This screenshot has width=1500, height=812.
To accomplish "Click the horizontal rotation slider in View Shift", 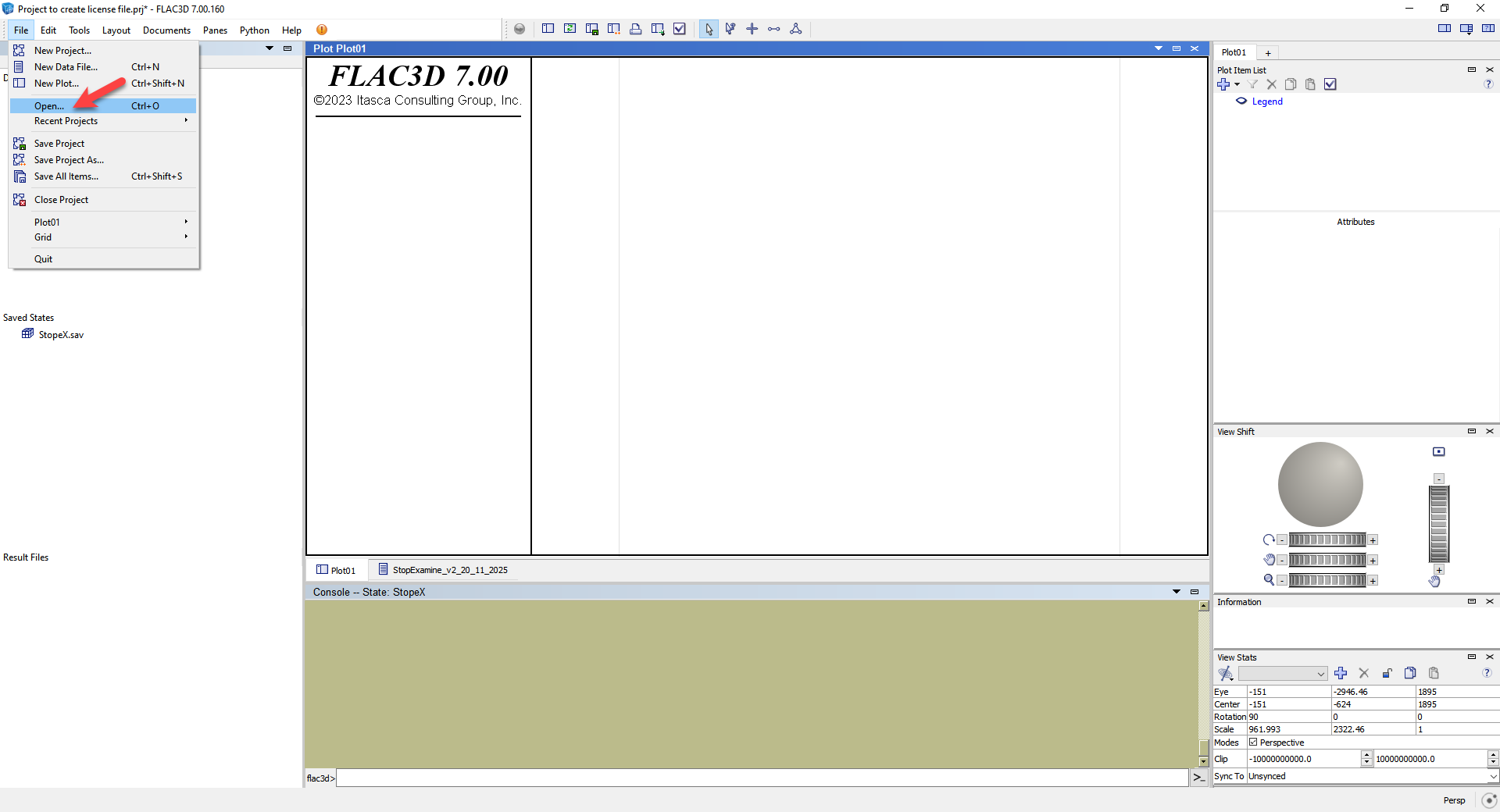I will pos(1327,540).
